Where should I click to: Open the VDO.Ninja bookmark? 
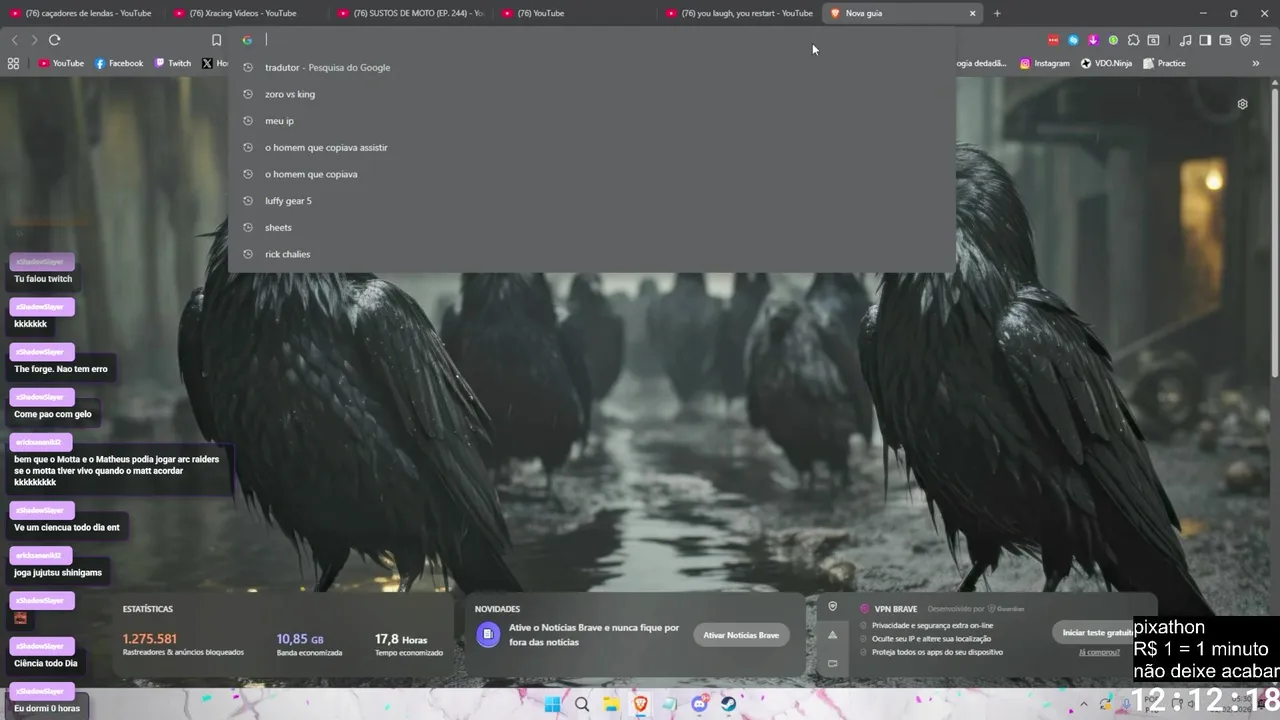[x=1106, y=63]
